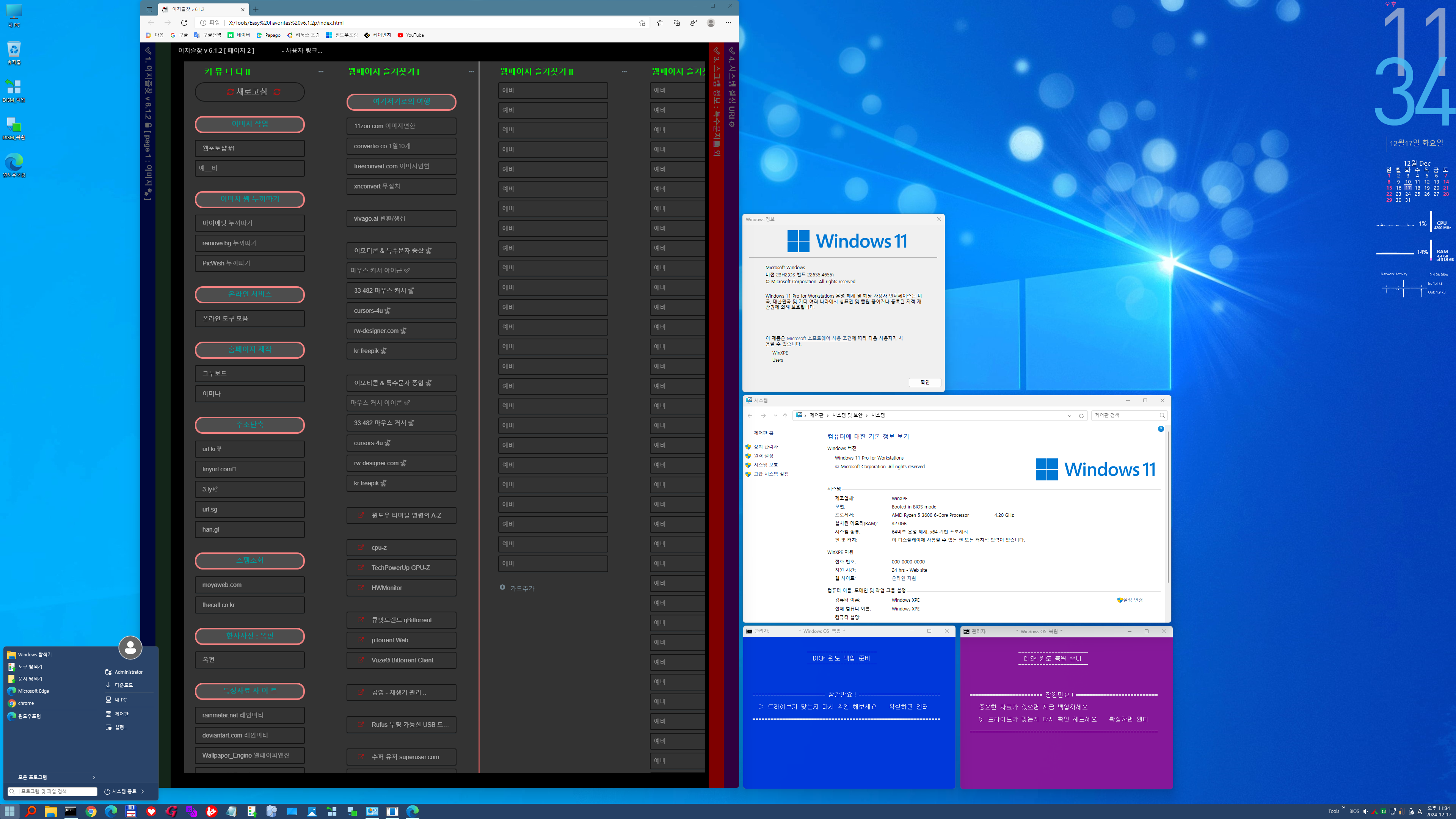This screenshot has width=1456, height=819.
Task: Open 온라인 지원 link in 시스템
Action: (903, 578)
